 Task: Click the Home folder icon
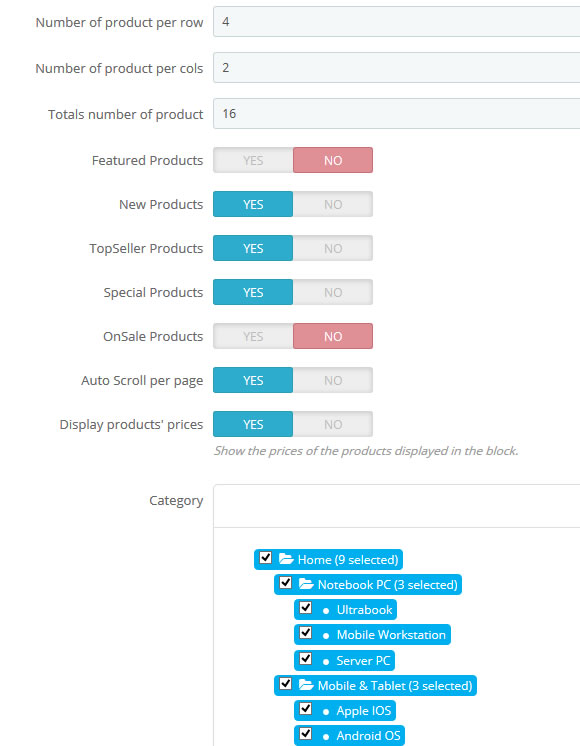pos(286,559)
